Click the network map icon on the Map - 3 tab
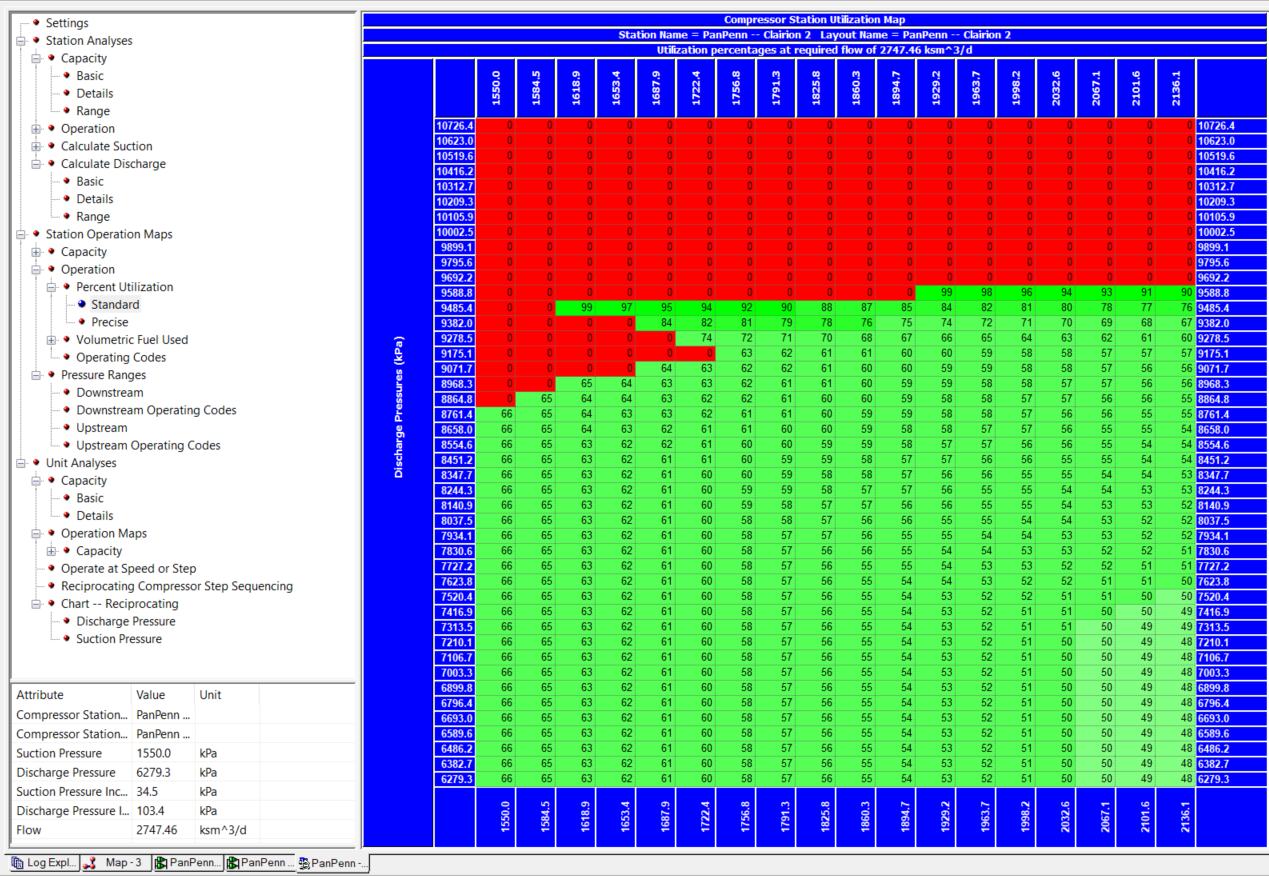 (88, 862)
